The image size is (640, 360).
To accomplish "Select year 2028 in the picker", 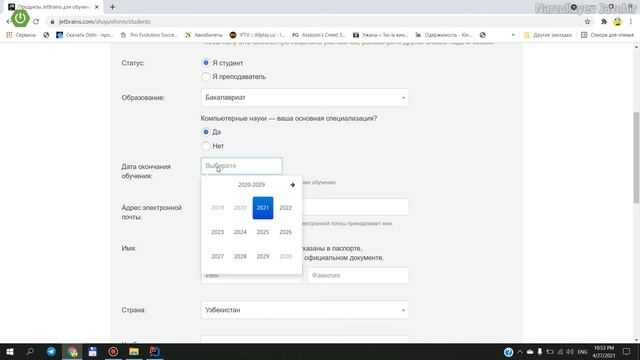I will pos(240,256).
